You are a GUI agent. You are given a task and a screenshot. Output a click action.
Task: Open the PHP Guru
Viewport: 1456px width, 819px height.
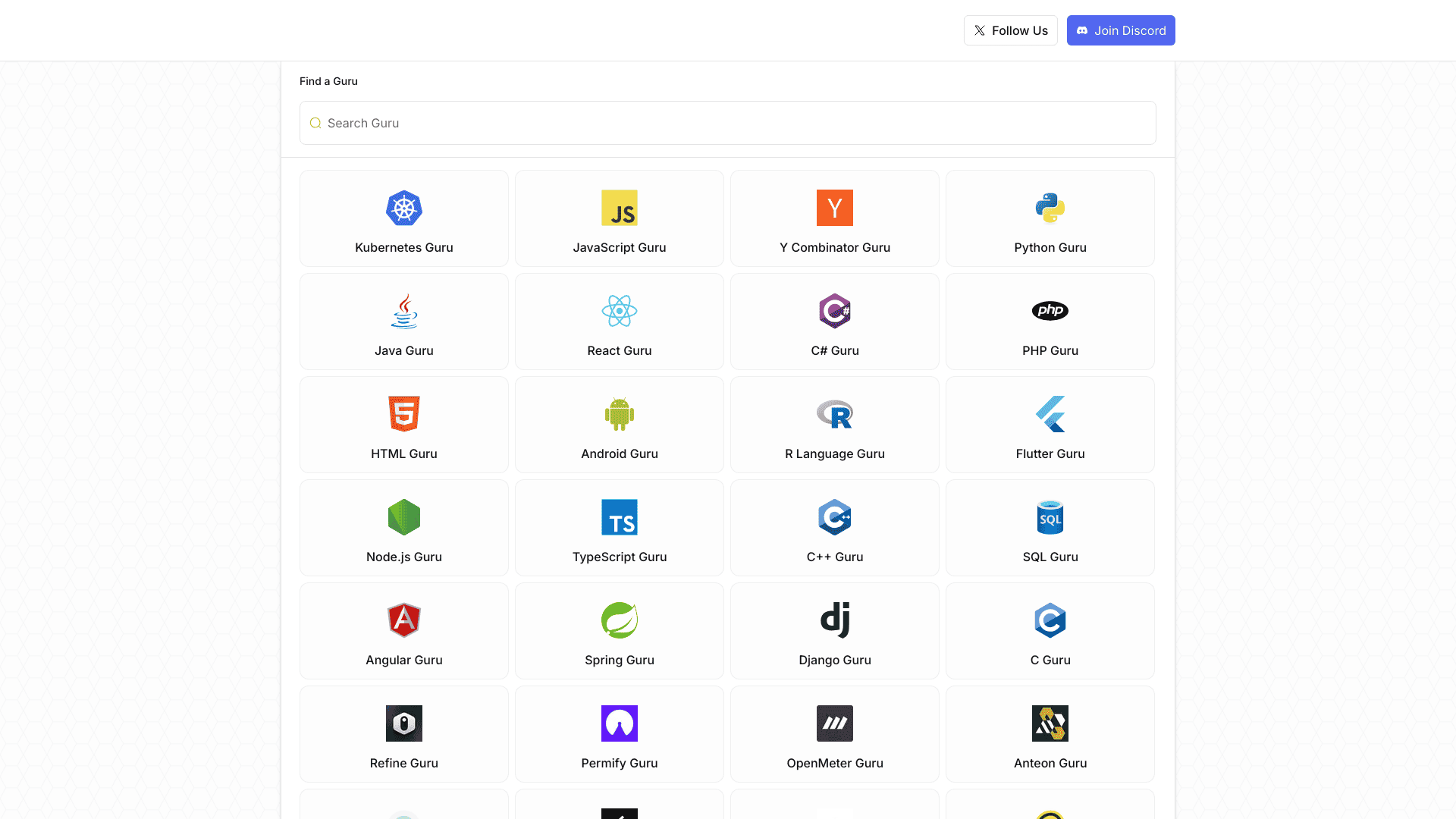coord(1050,322)
